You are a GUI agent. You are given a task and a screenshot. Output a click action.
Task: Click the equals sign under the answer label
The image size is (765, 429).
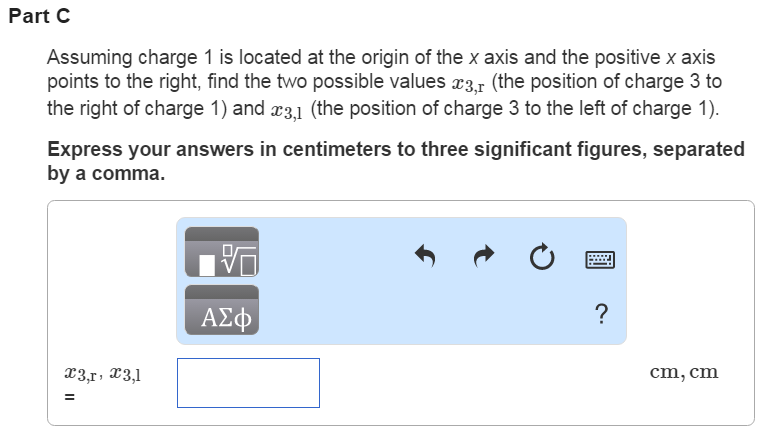click(x=69, y=397)
